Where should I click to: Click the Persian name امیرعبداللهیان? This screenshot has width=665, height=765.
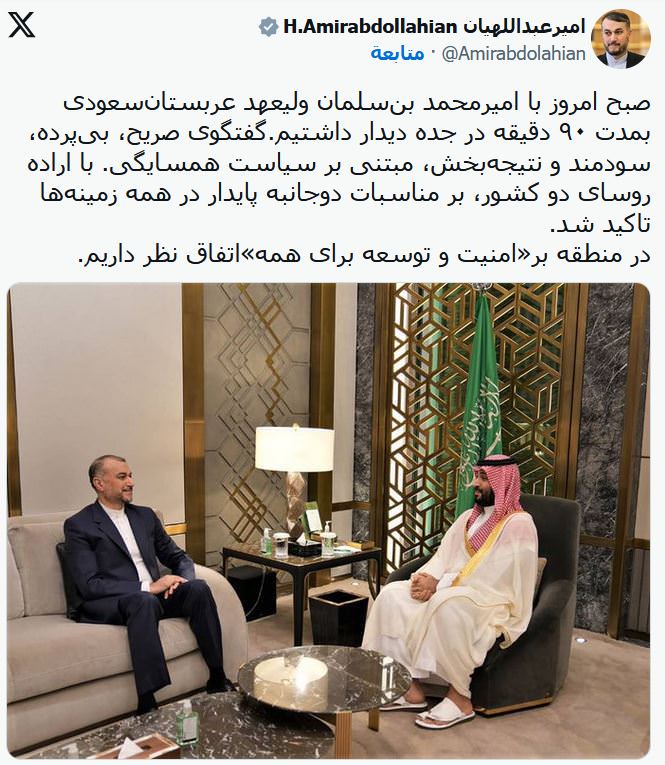click(523, 27)
